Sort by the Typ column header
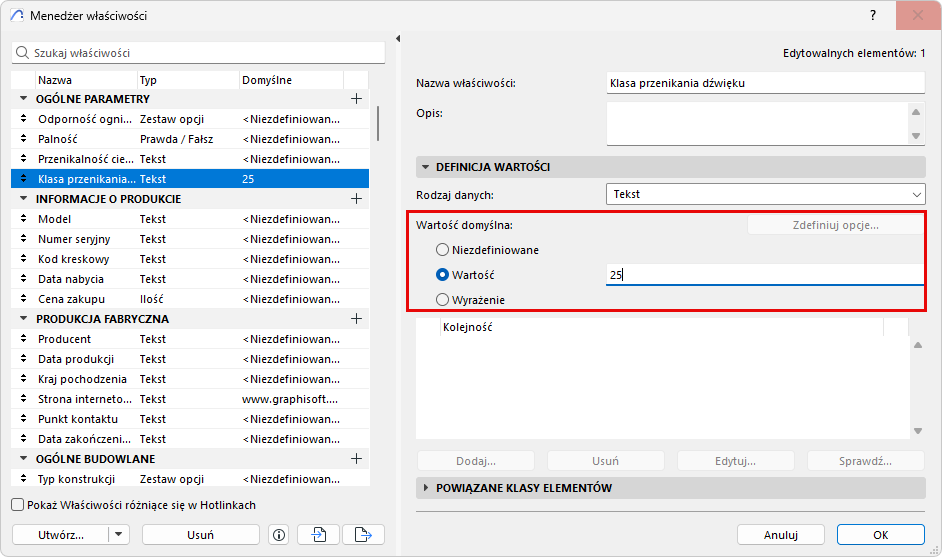Image resolution: width=942 pixels, height=557 pixels. coord(188,80)
